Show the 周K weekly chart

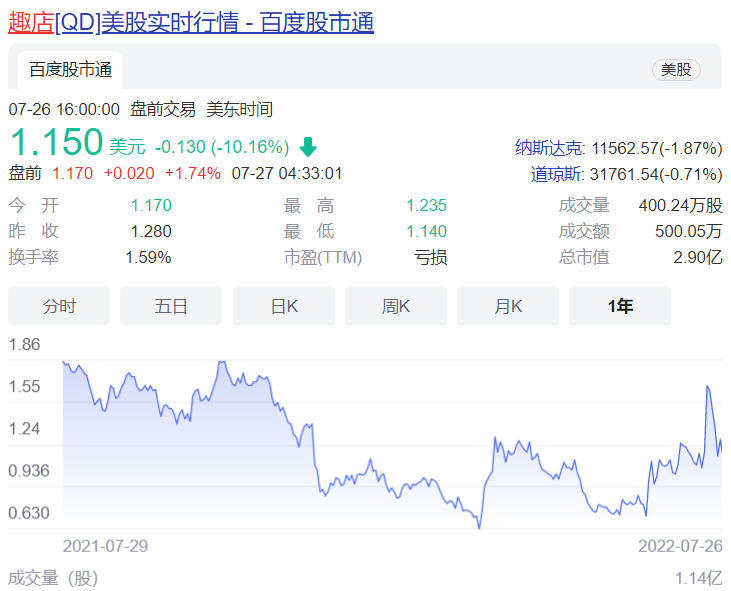coord(396,306)
